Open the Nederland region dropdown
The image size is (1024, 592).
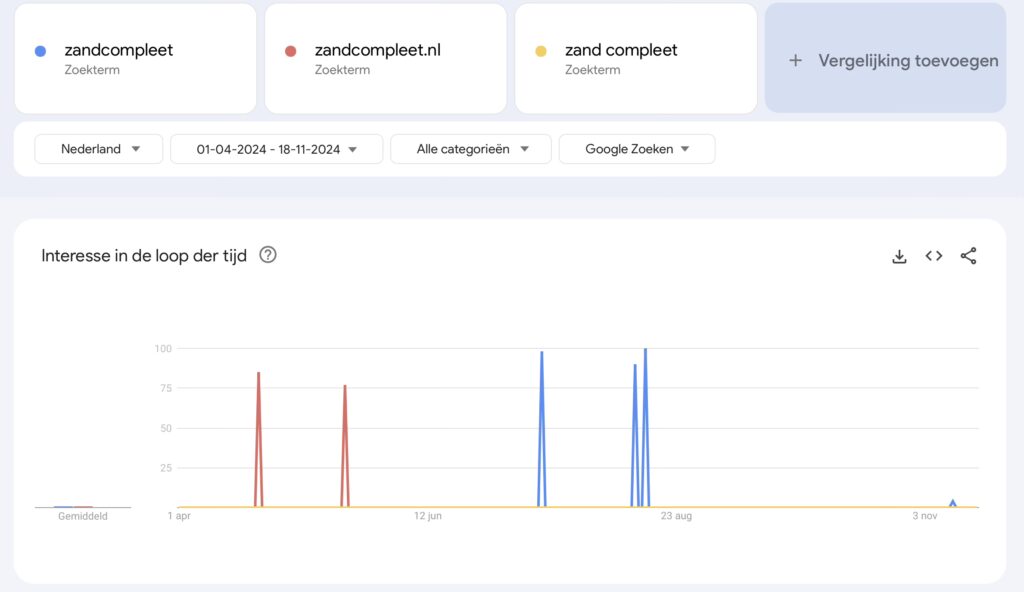click(99, 149)
